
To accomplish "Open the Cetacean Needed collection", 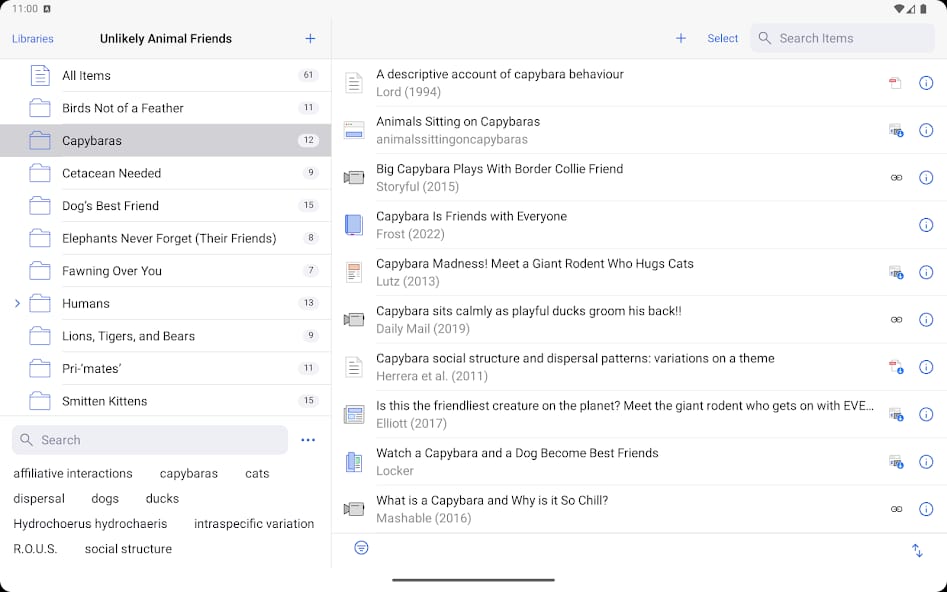I will [111, 173].
